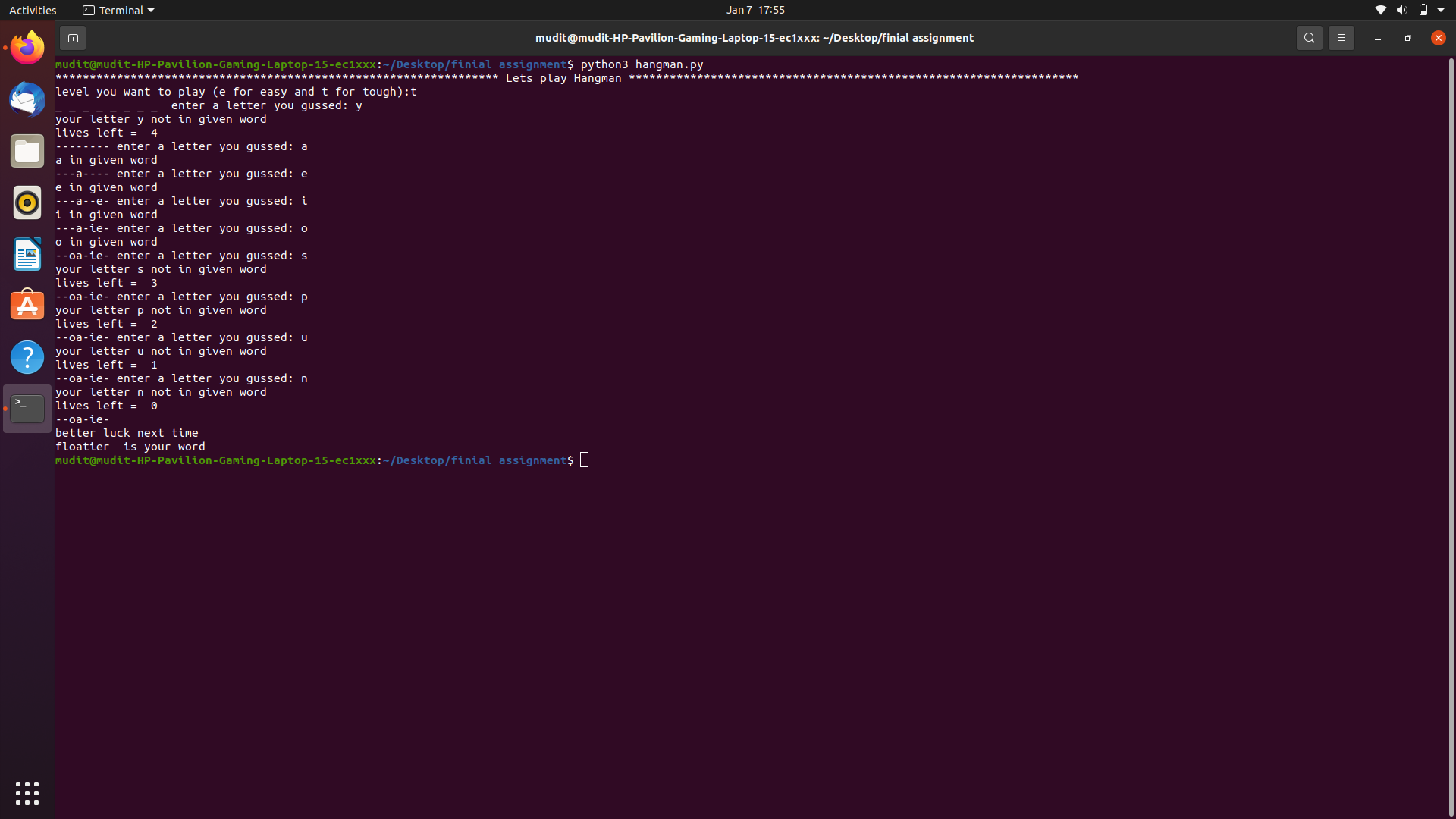This screenshot has width=1456, height=819.
Task: Click the Terminal icon in the dock
Action: pyautogui.click(x=27, y=409)
